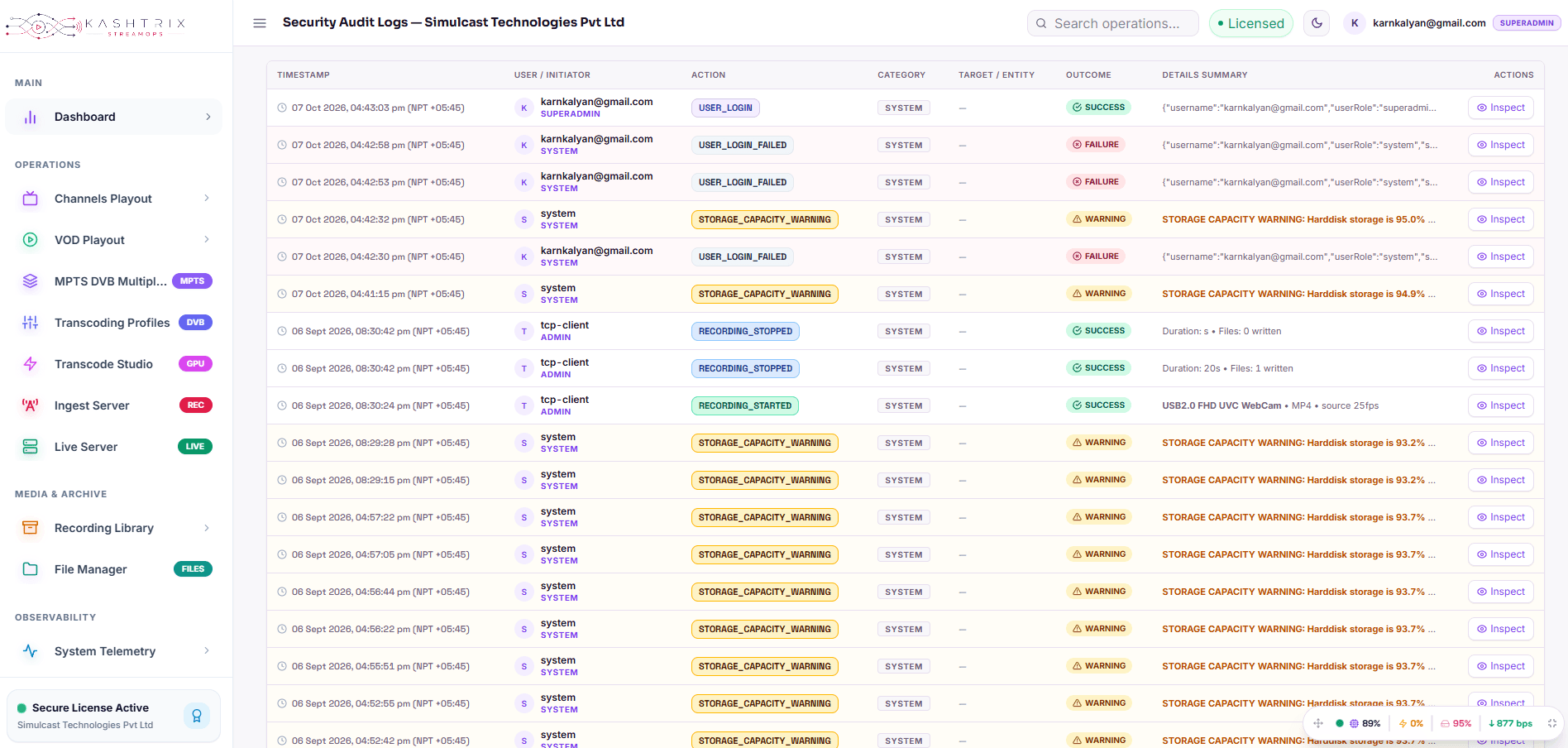Select the Channels Playout TV icon

[x=31, y=199]
